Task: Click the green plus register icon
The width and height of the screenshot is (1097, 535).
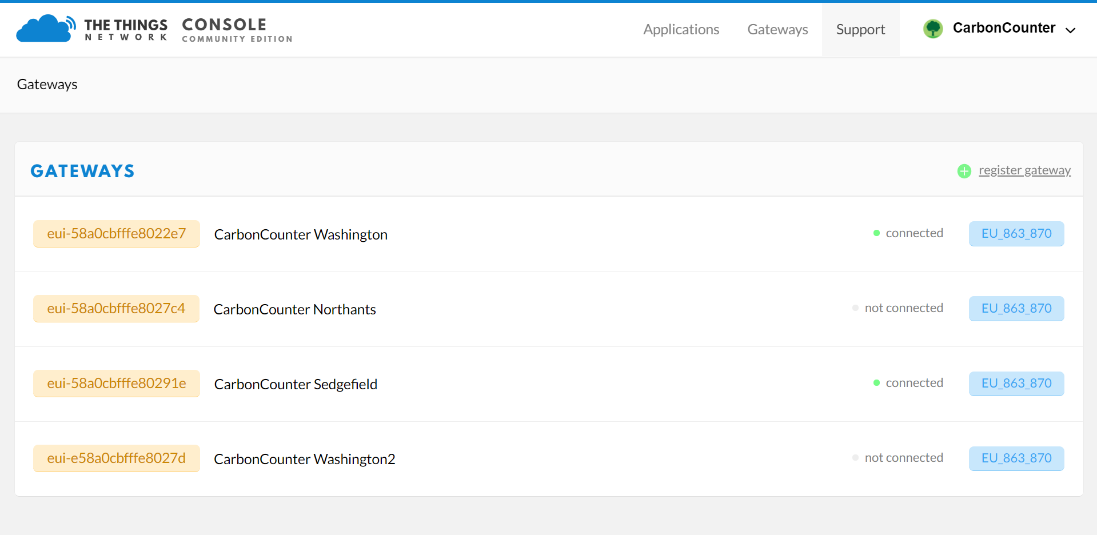Action: 964,171
